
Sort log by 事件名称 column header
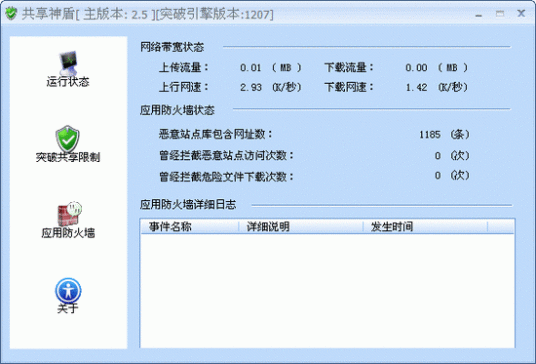[189, 227]
